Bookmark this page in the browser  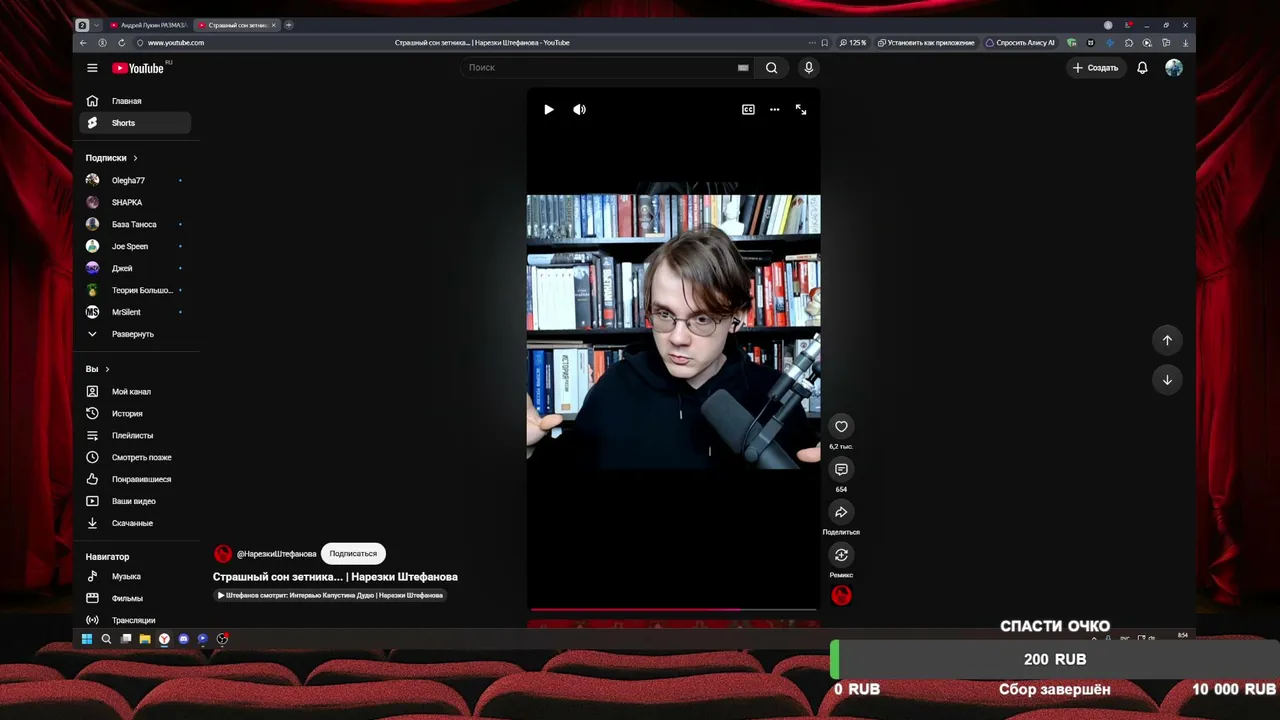tap(824, 43)
